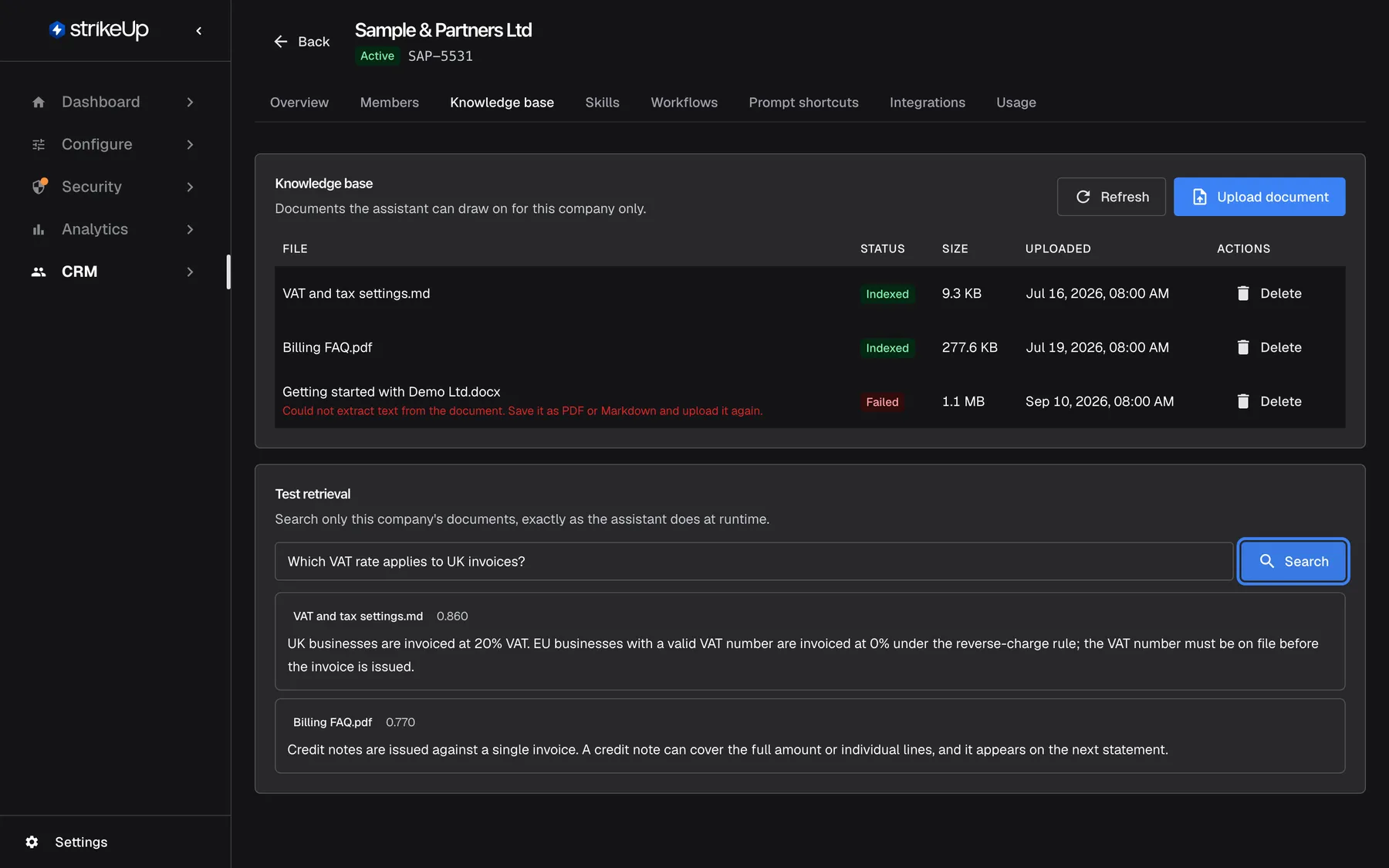Expand the Configure menu chevron
The image size is (1389, 868).
[190, 144]
